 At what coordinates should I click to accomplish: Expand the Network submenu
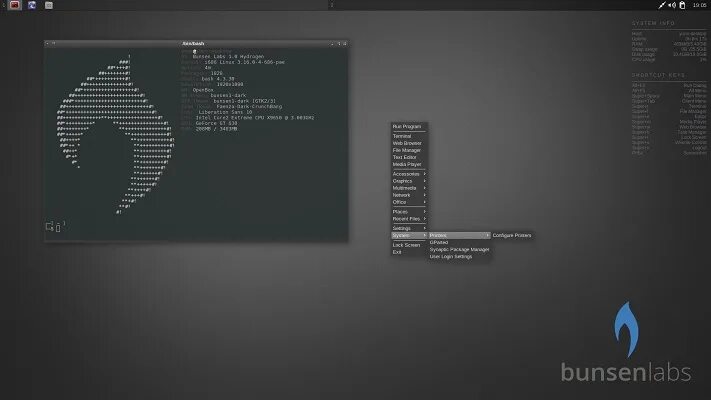pos(409,195)
